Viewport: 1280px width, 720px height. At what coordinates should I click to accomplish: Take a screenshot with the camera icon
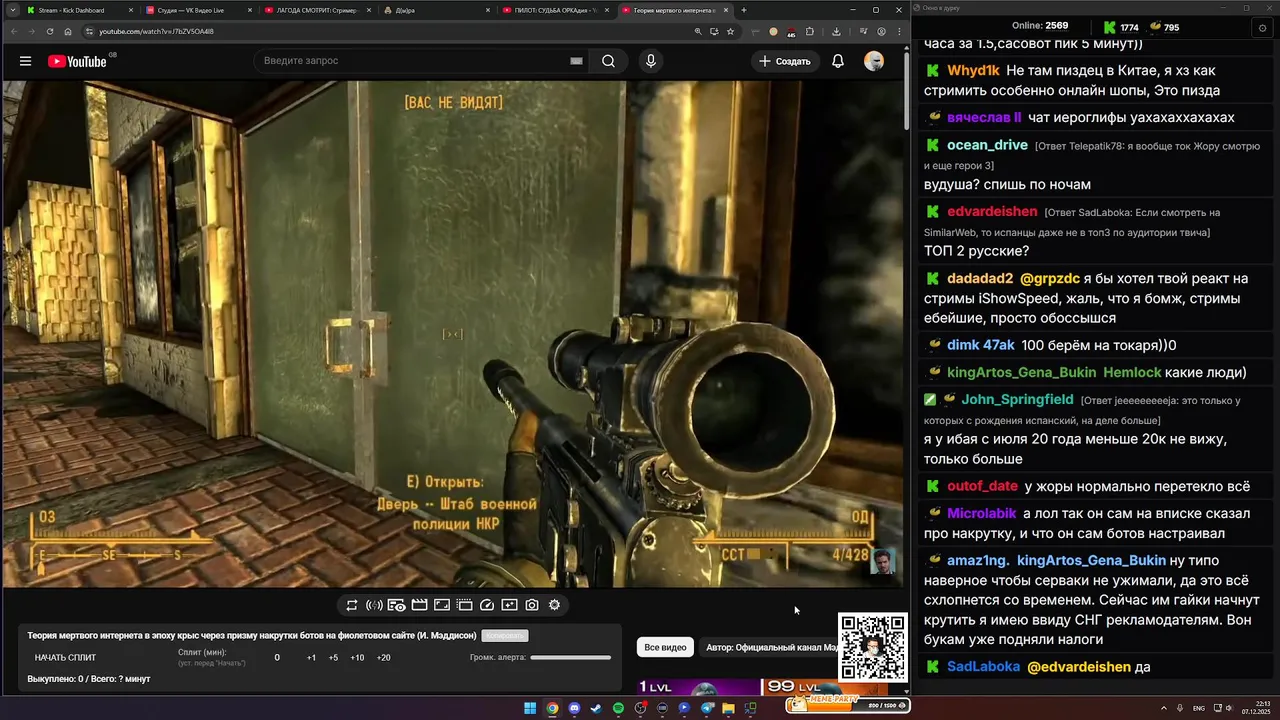click(x=532, y=605)
